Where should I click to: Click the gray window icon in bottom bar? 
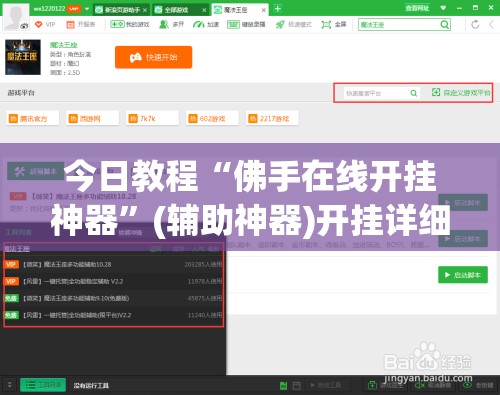point(296,386)
